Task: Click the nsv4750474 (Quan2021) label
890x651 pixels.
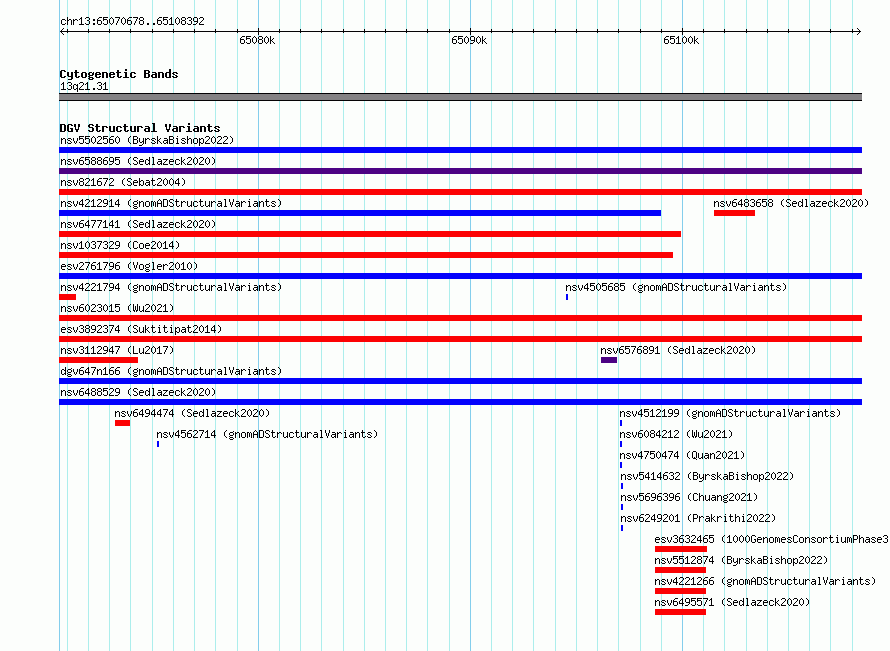Action: 682,455
